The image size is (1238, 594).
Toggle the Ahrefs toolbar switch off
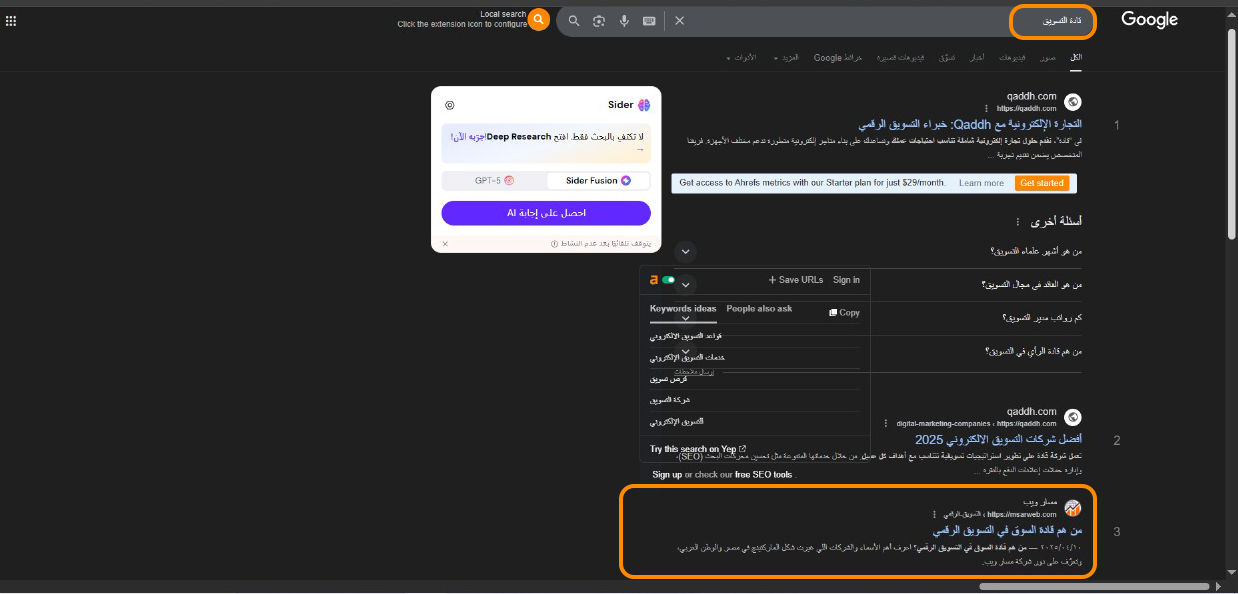(667, 281)
